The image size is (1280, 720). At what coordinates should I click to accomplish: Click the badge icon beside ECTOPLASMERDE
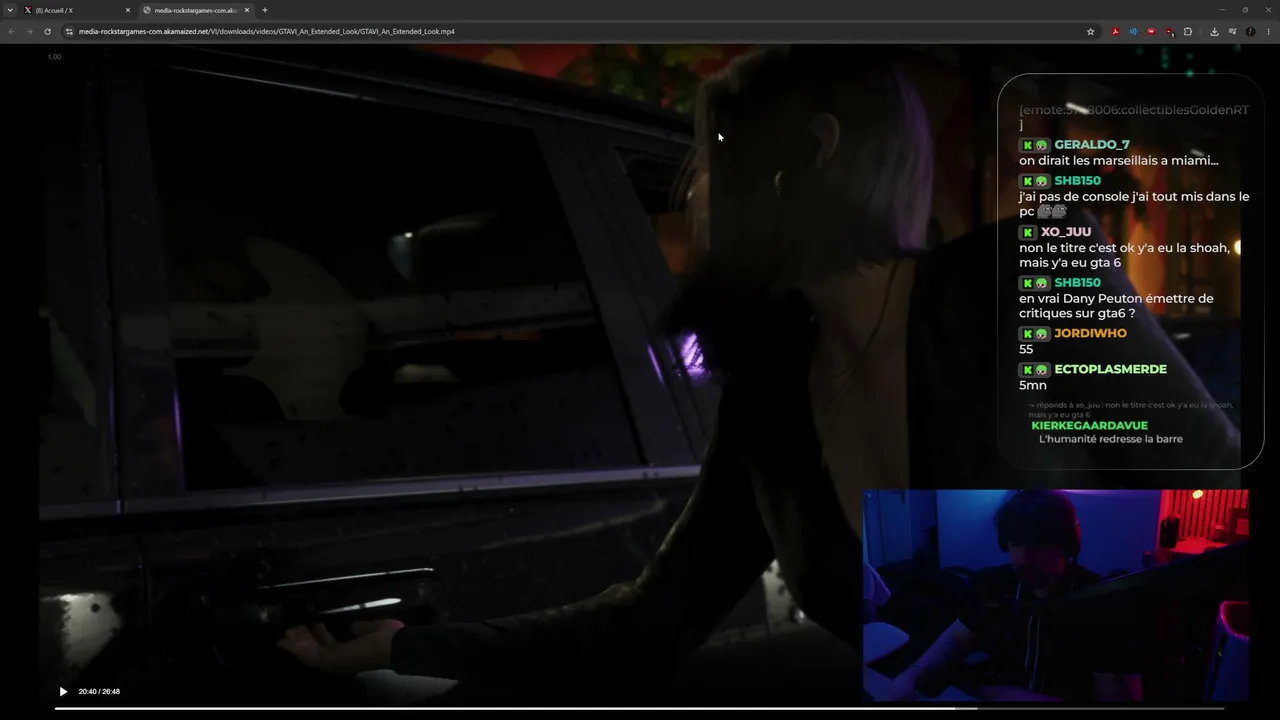tap(1034, 369)
